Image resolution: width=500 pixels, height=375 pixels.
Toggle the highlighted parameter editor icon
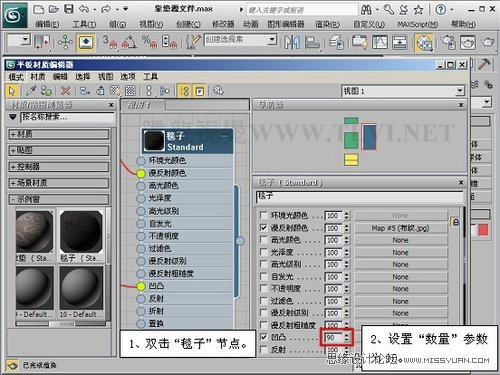199,91
